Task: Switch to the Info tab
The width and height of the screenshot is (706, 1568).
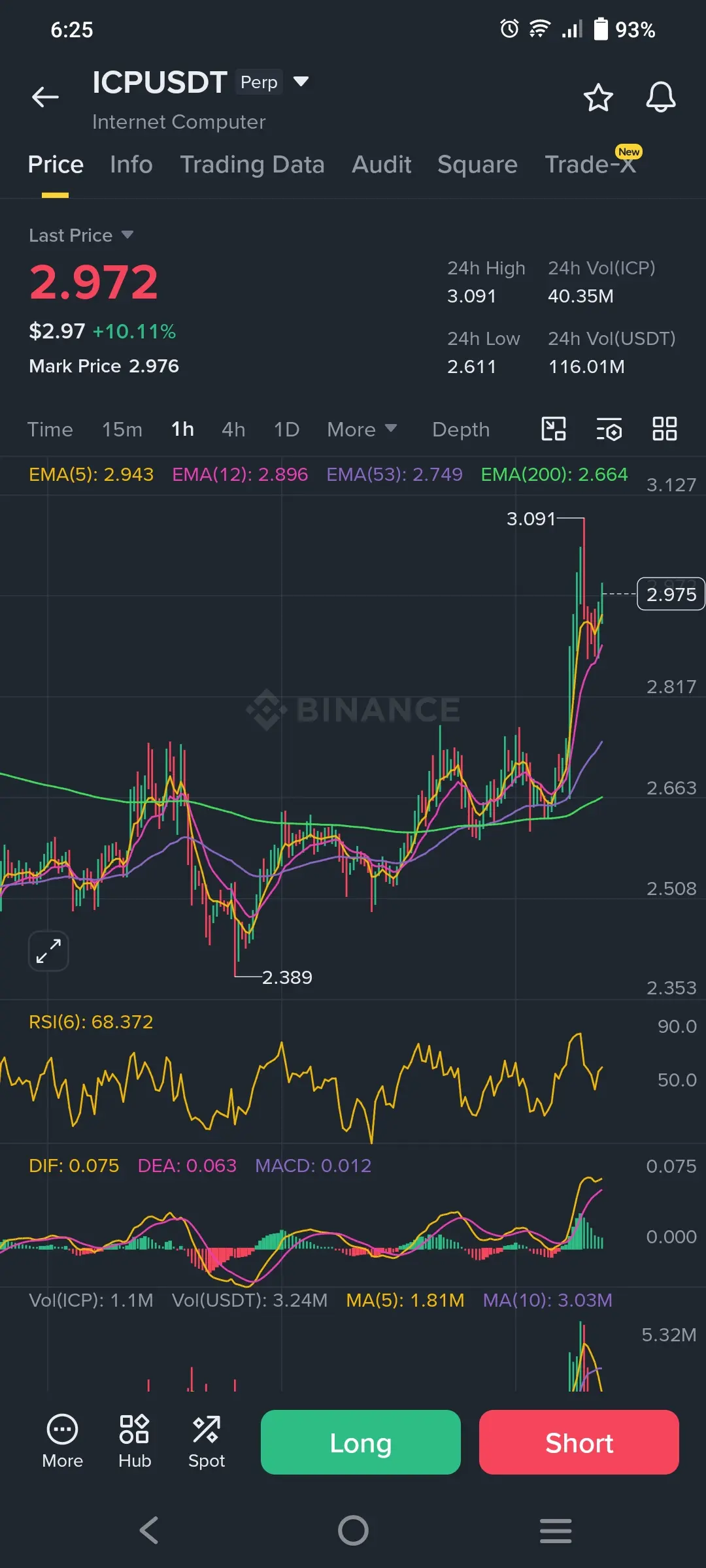Action: tap(131, 165)
